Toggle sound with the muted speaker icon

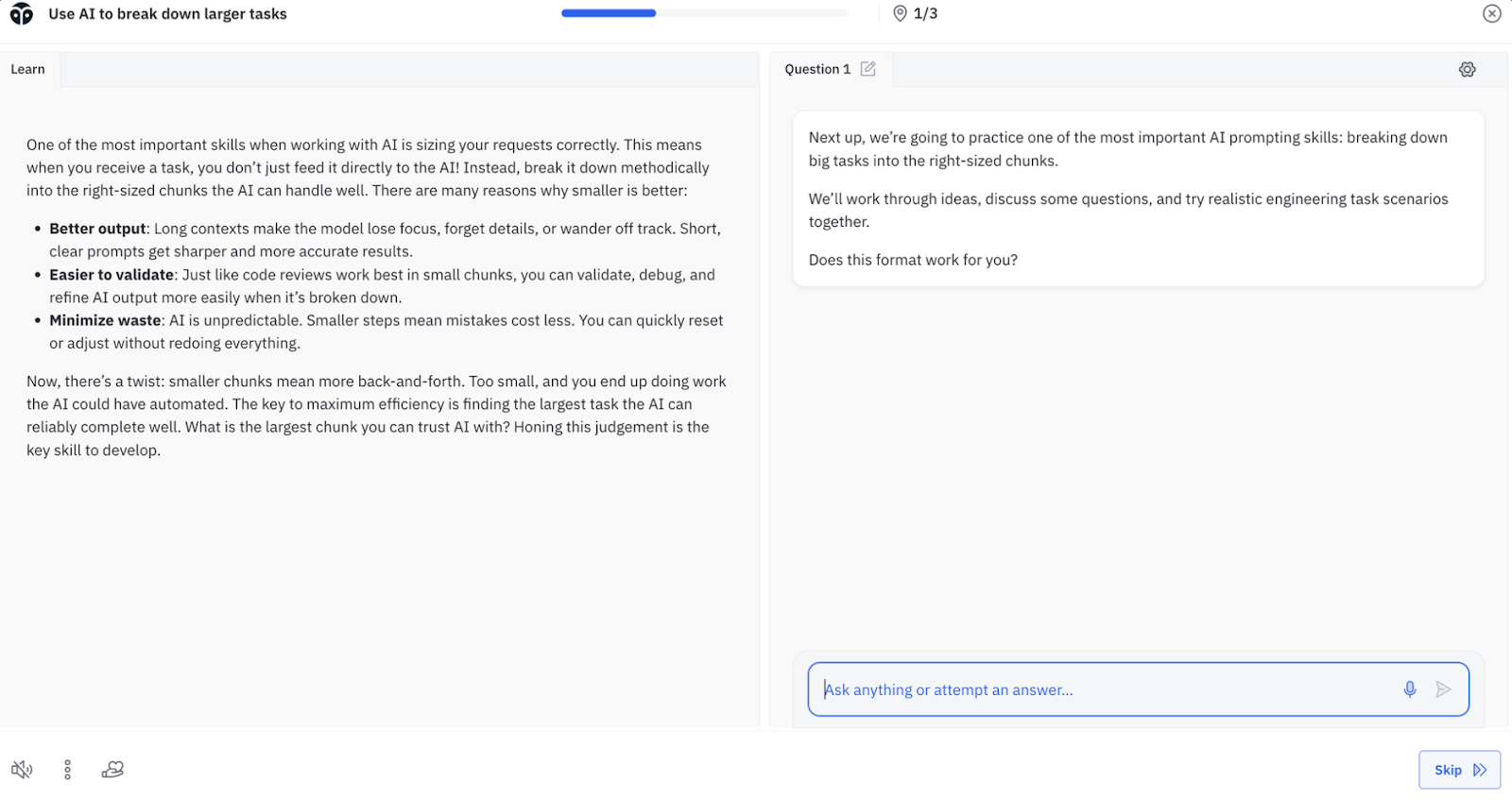pos(22,770)
